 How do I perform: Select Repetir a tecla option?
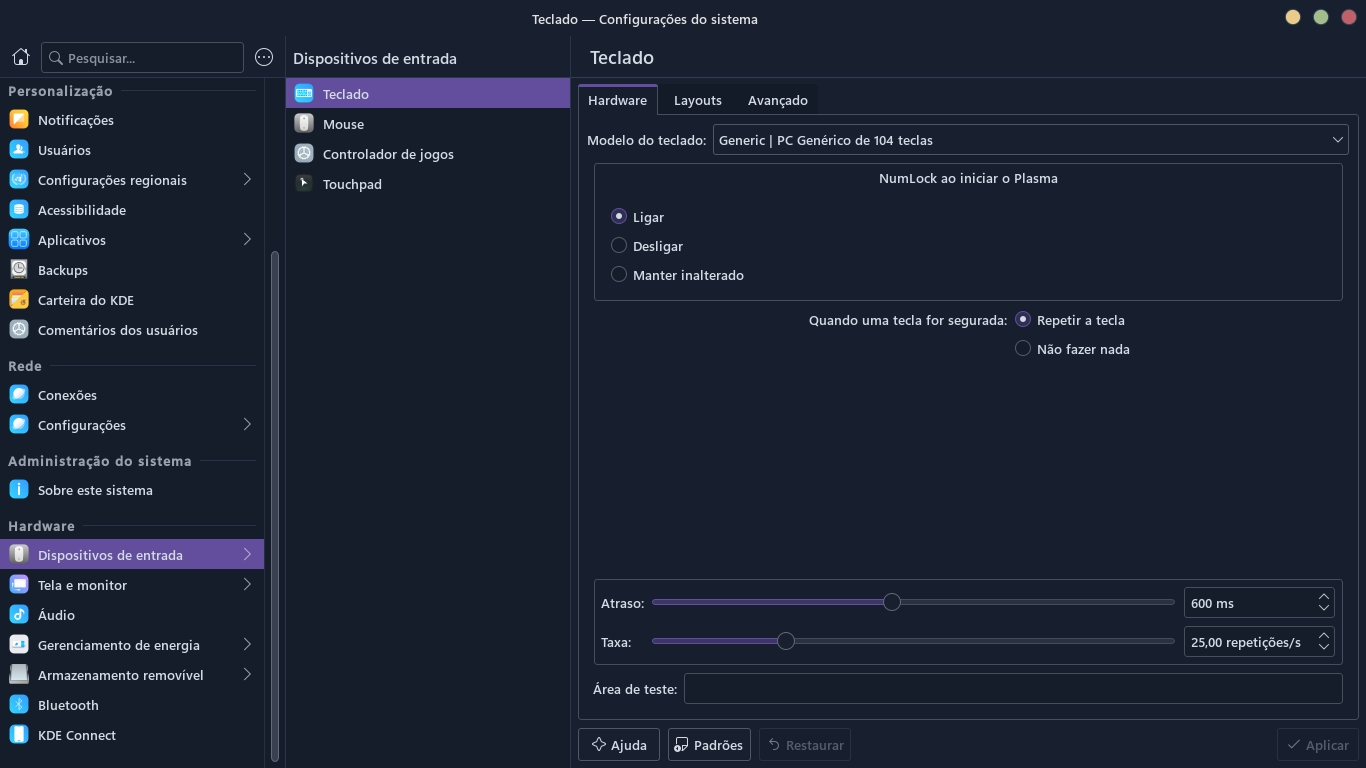click(x=1023, y=319)
